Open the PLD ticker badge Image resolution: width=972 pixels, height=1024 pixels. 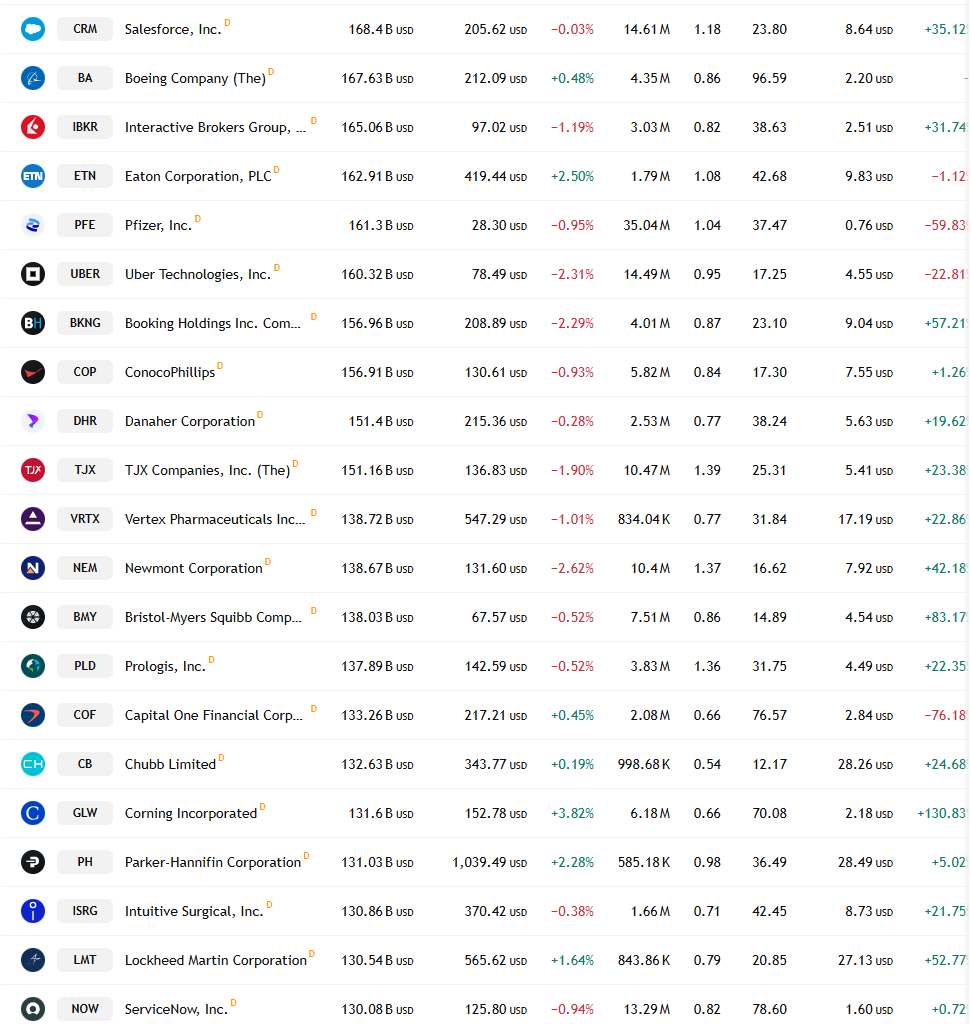85,665
